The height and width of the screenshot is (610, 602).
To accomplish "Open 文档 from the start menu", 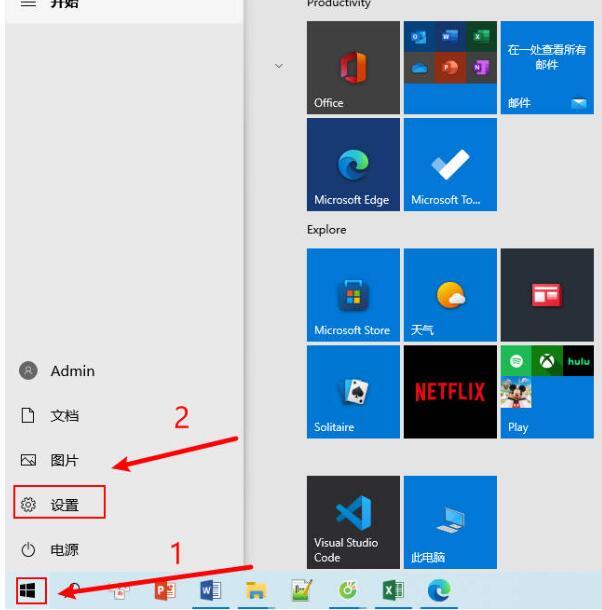I will [49, 415].
